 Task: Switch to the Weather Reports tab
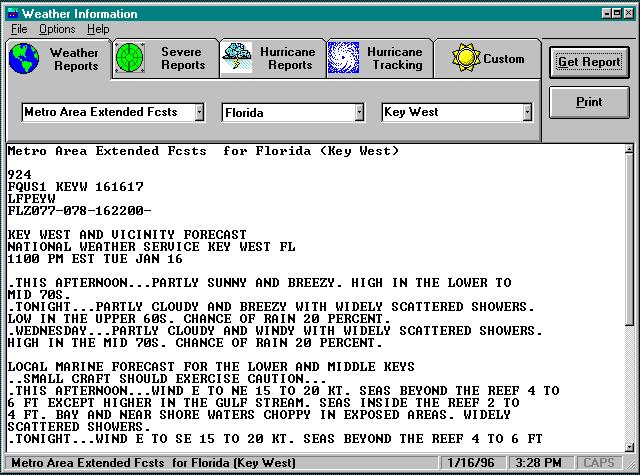point(58,59)
